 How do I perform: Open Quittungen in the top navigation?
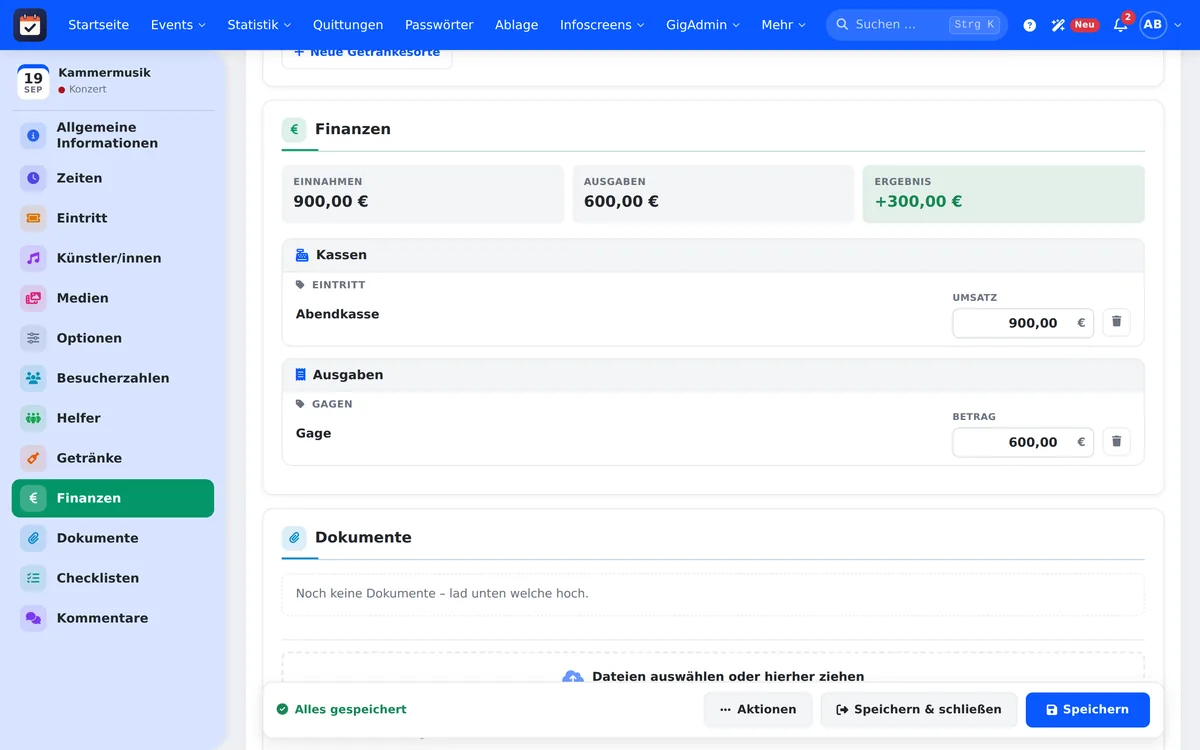click(348, 25)
